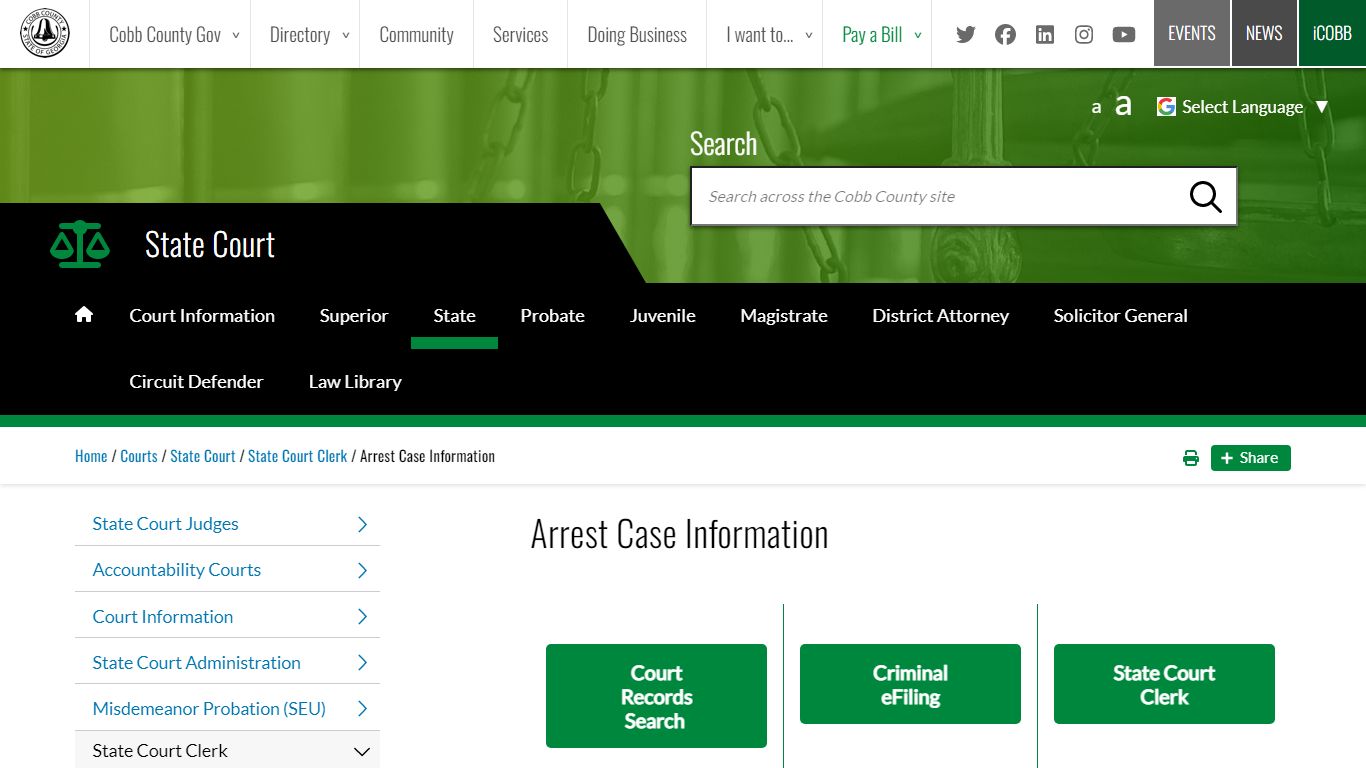1366x768 pixels.
Task: Increase text size with large 'a'
Action: tap(1123, 105)
